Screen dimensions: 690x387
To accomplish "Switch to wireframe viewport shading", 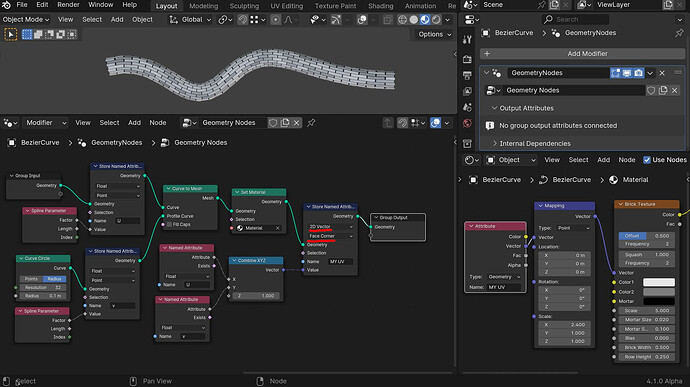I will pyautogui.click(x=402, y=20).
